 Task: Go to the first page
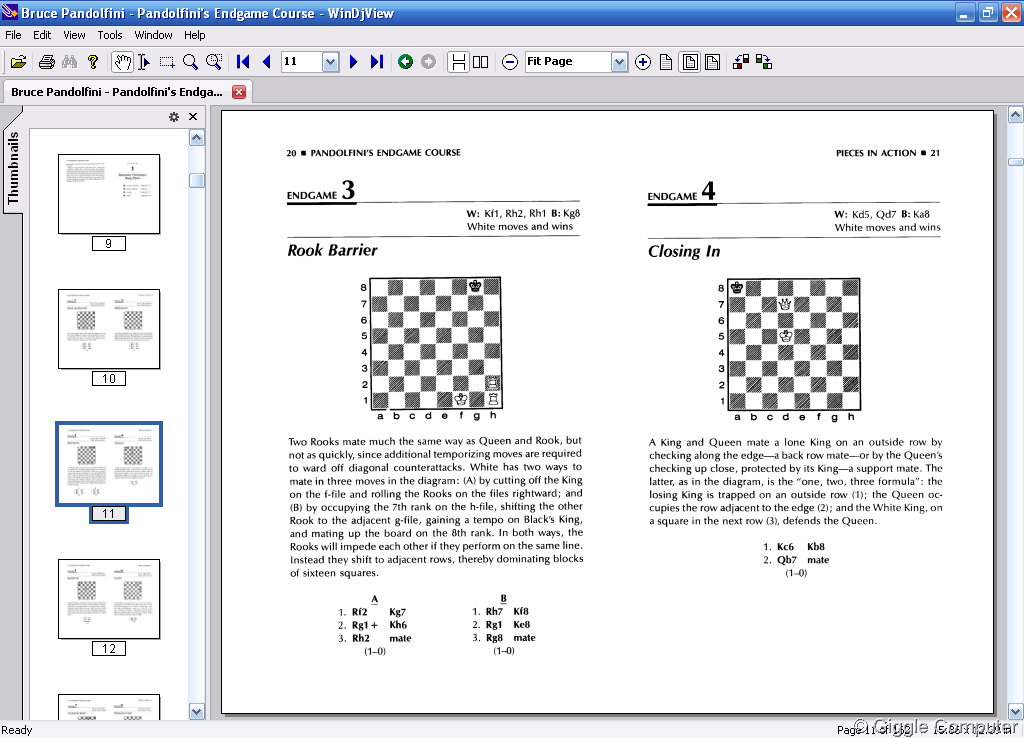[243, 62]
